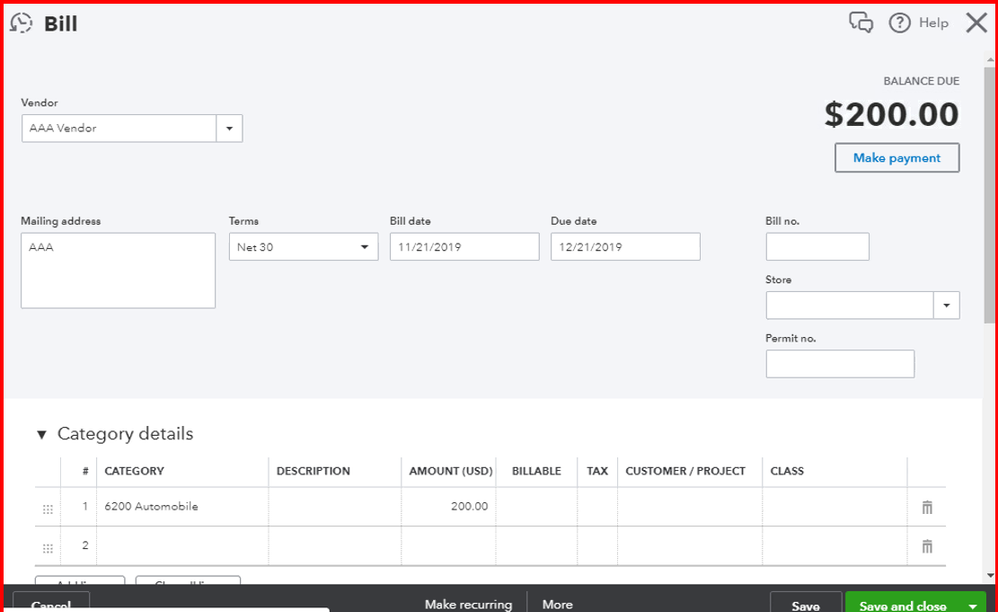Click the Description cell of line 1
998x612 pixels.
pyautogui.click(x=335, y=507)
